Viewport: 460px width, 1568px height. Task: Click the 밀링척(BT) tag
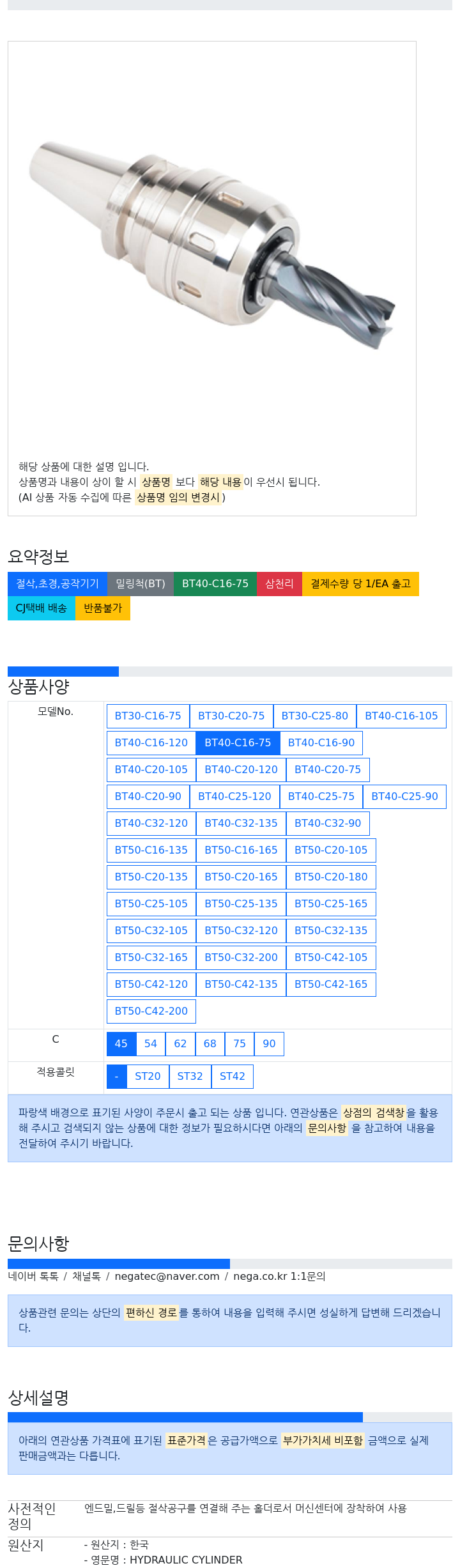pyautogui.click(x=141, y=584)
